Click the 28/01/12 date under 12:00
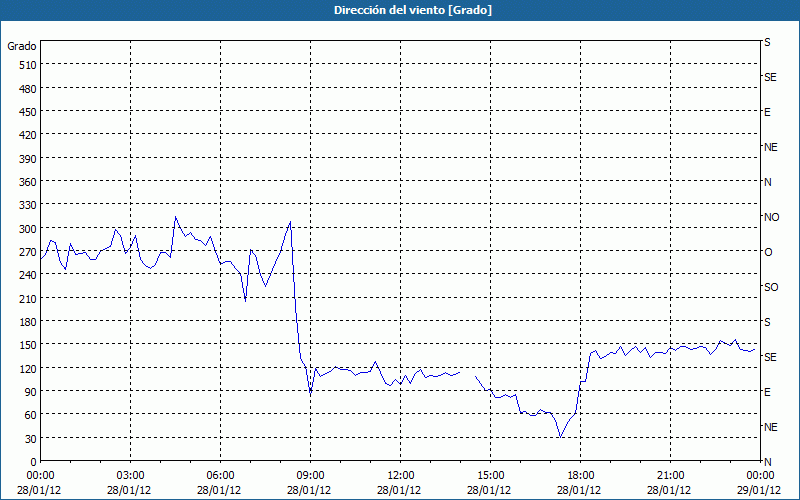 [399, 490]
